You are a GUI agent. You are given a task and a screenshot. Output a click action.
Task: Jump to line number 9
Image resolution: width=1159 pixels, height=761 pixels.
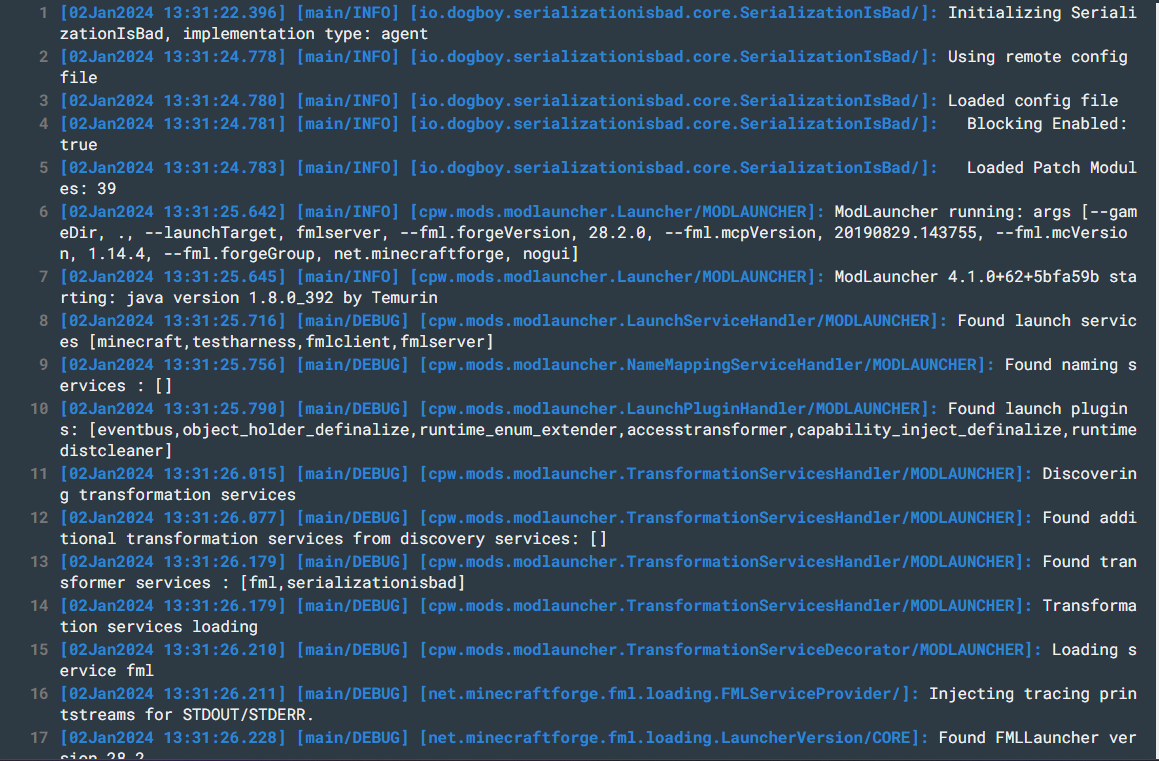click(x=44, y=364)
